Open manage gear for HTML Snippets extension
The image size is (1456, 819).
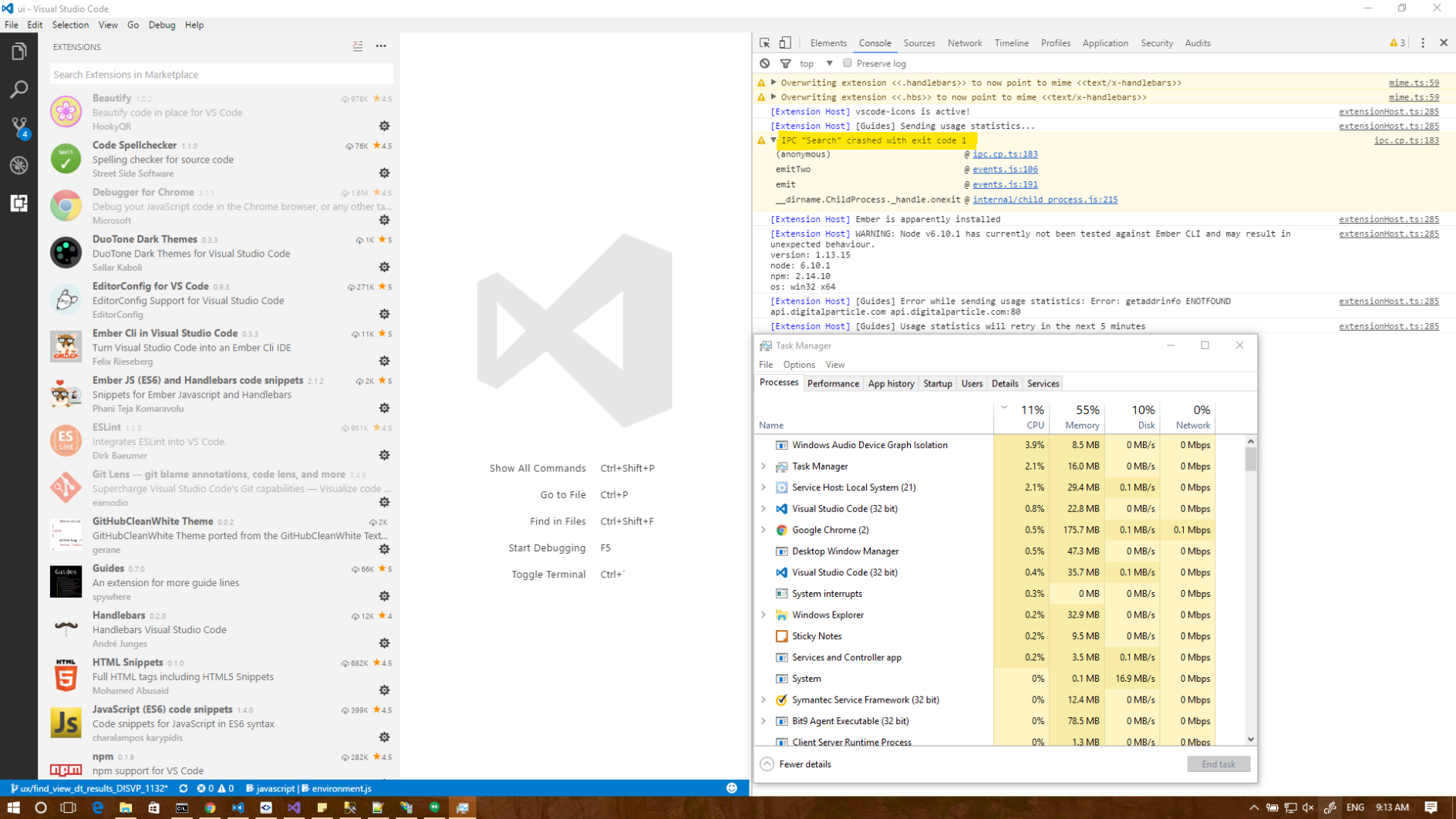pos(384,690)
